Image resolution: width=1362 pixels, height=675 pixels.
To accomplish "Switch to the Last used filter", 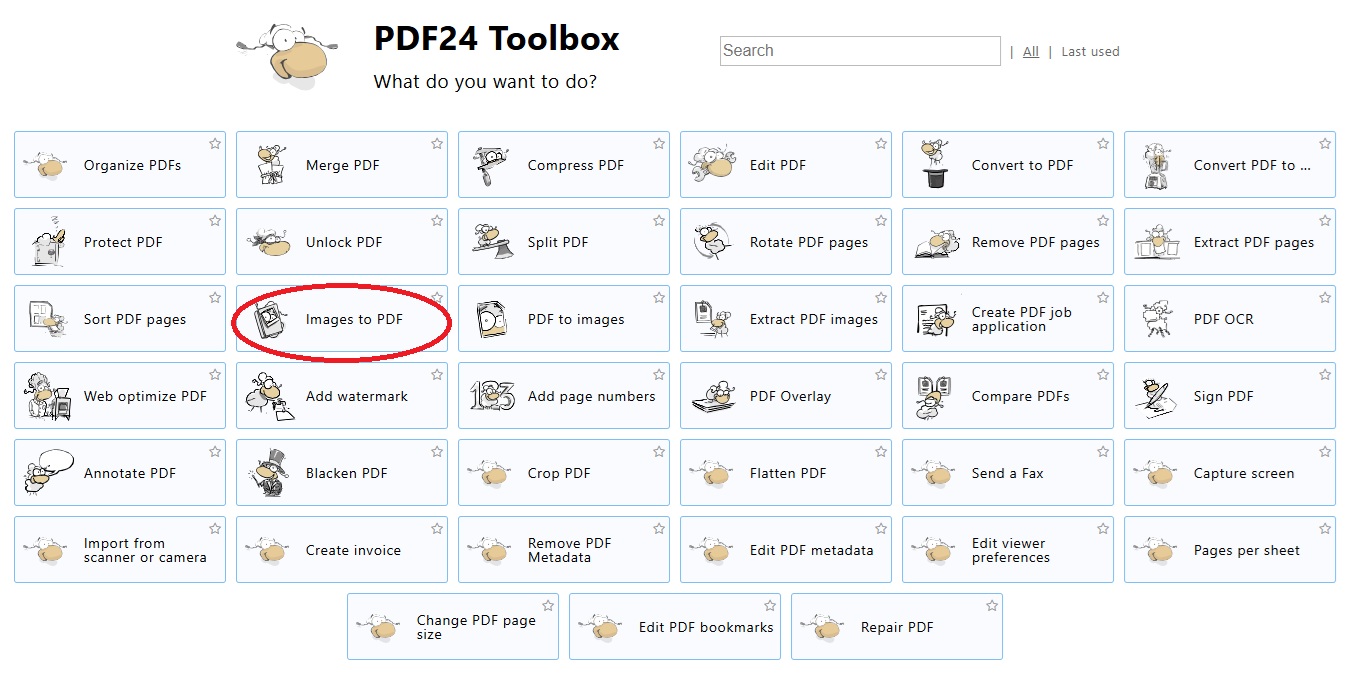I will coord(1090,52).
